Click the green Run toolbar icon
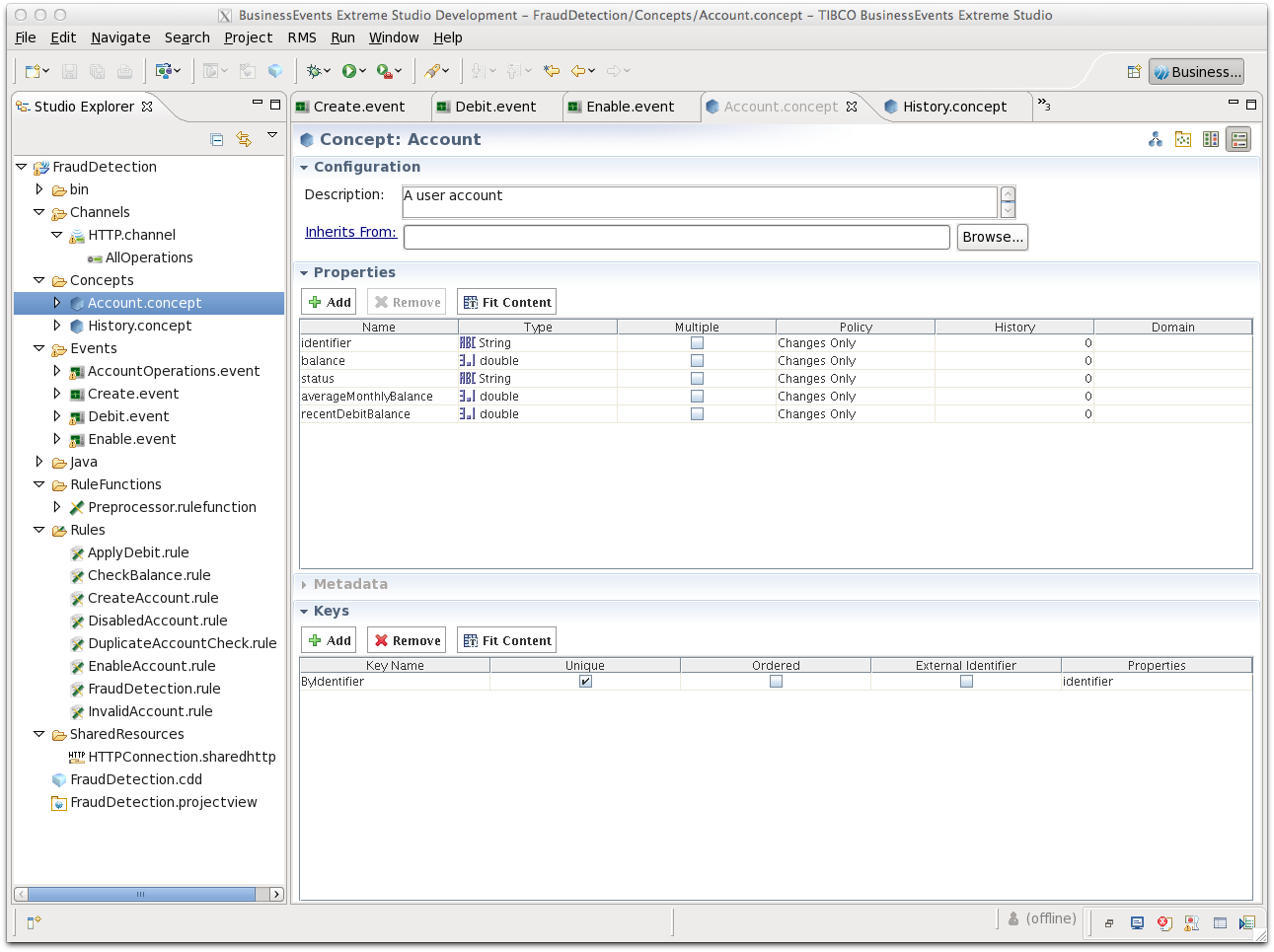The height and width of the screenshot is (952, 1274). click(x=349, y=71)
